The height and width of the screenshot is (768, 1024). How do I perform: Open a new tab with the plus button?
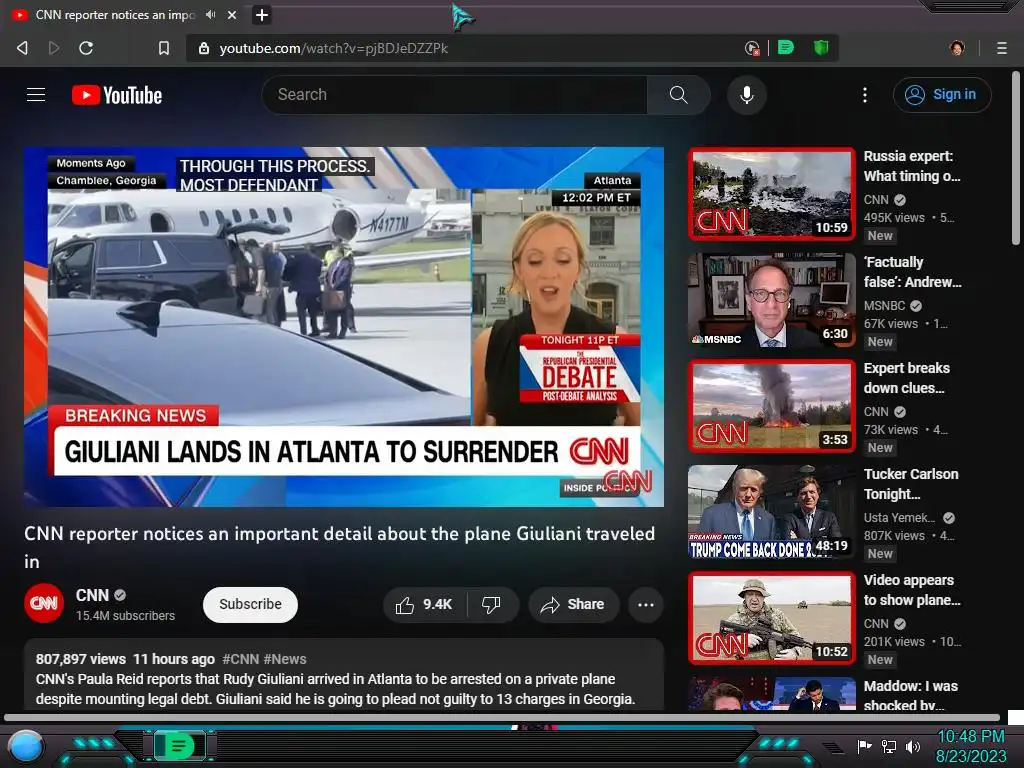262,14
